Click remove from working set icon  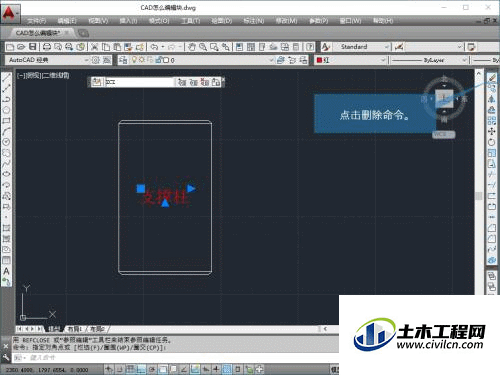pos(194,82)
